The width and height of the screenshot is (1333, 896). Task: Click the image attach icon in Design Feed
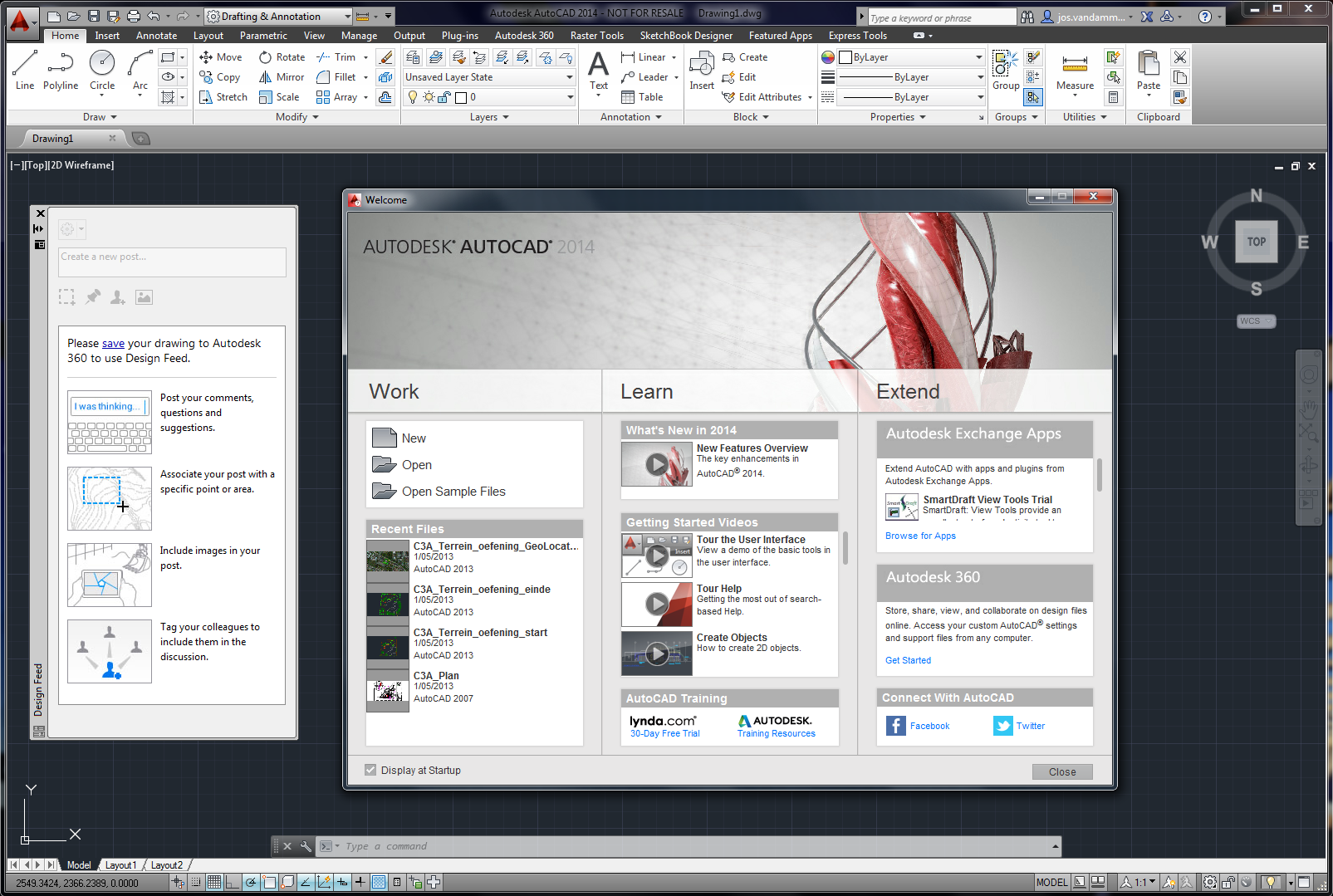click(144, 297)
